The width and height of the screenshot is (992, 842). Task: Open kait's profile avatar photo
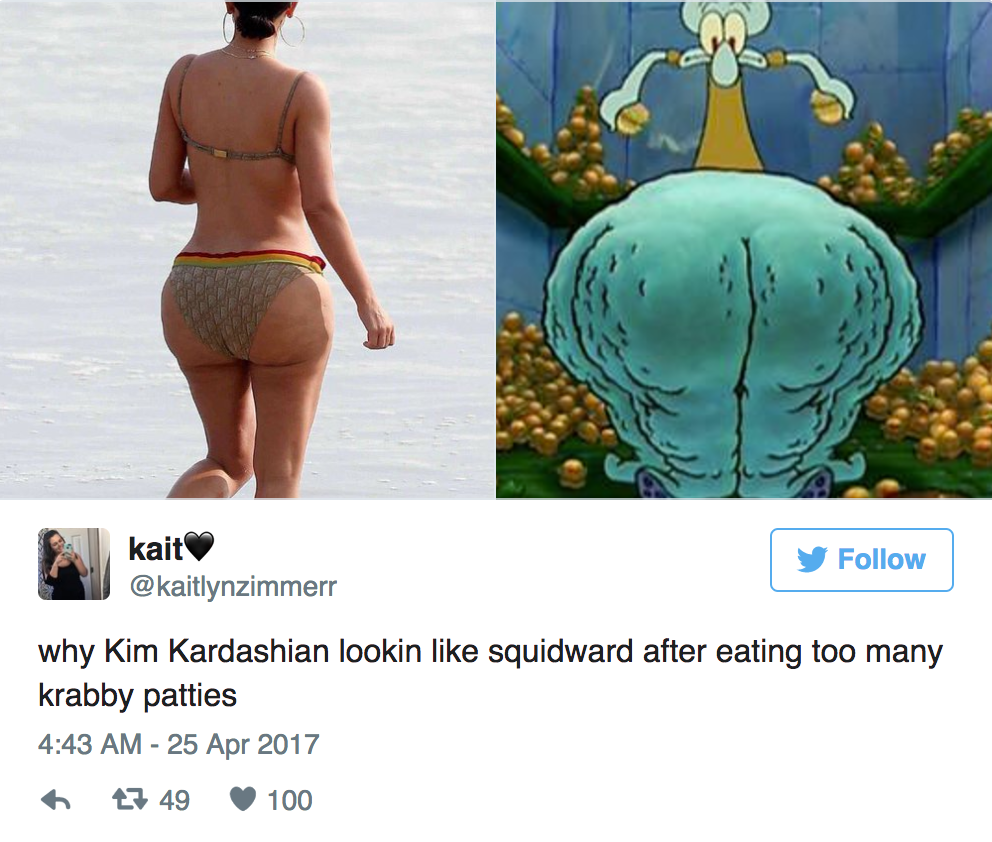[x=74, y=564]
